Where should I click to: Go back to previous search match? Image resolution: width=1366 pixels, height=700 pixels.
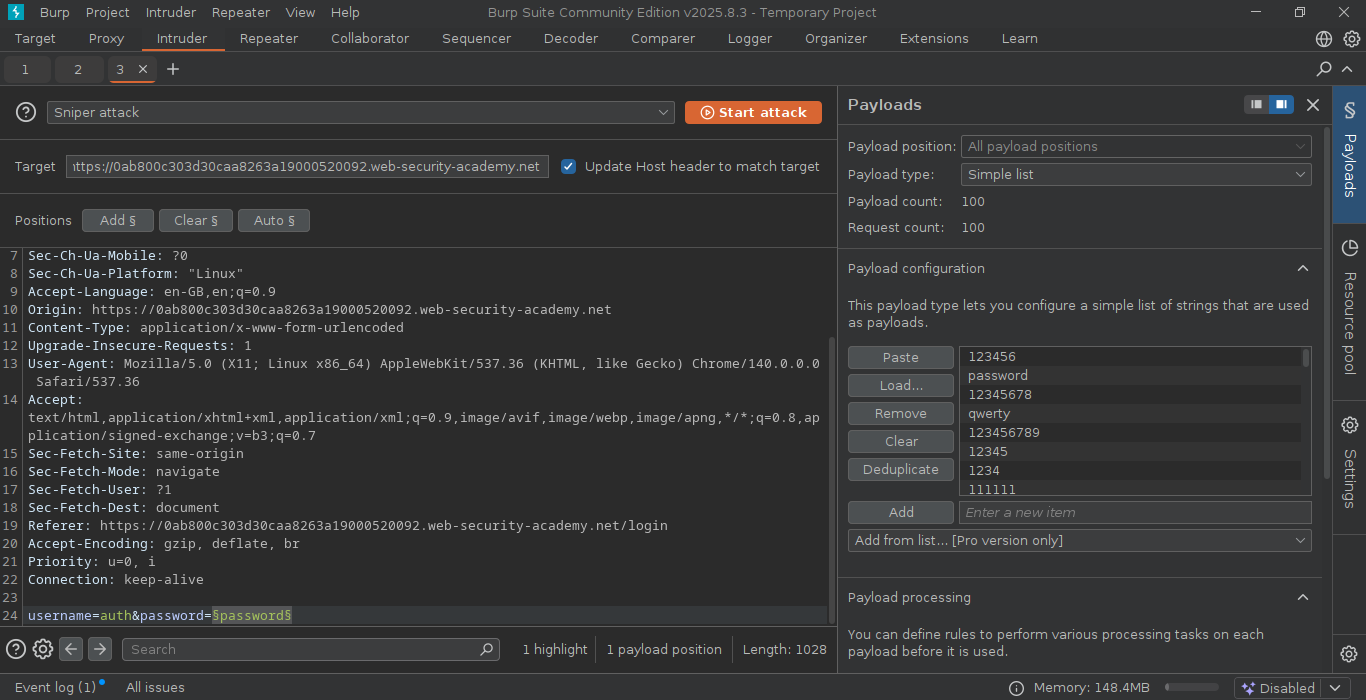pos(71,649)
